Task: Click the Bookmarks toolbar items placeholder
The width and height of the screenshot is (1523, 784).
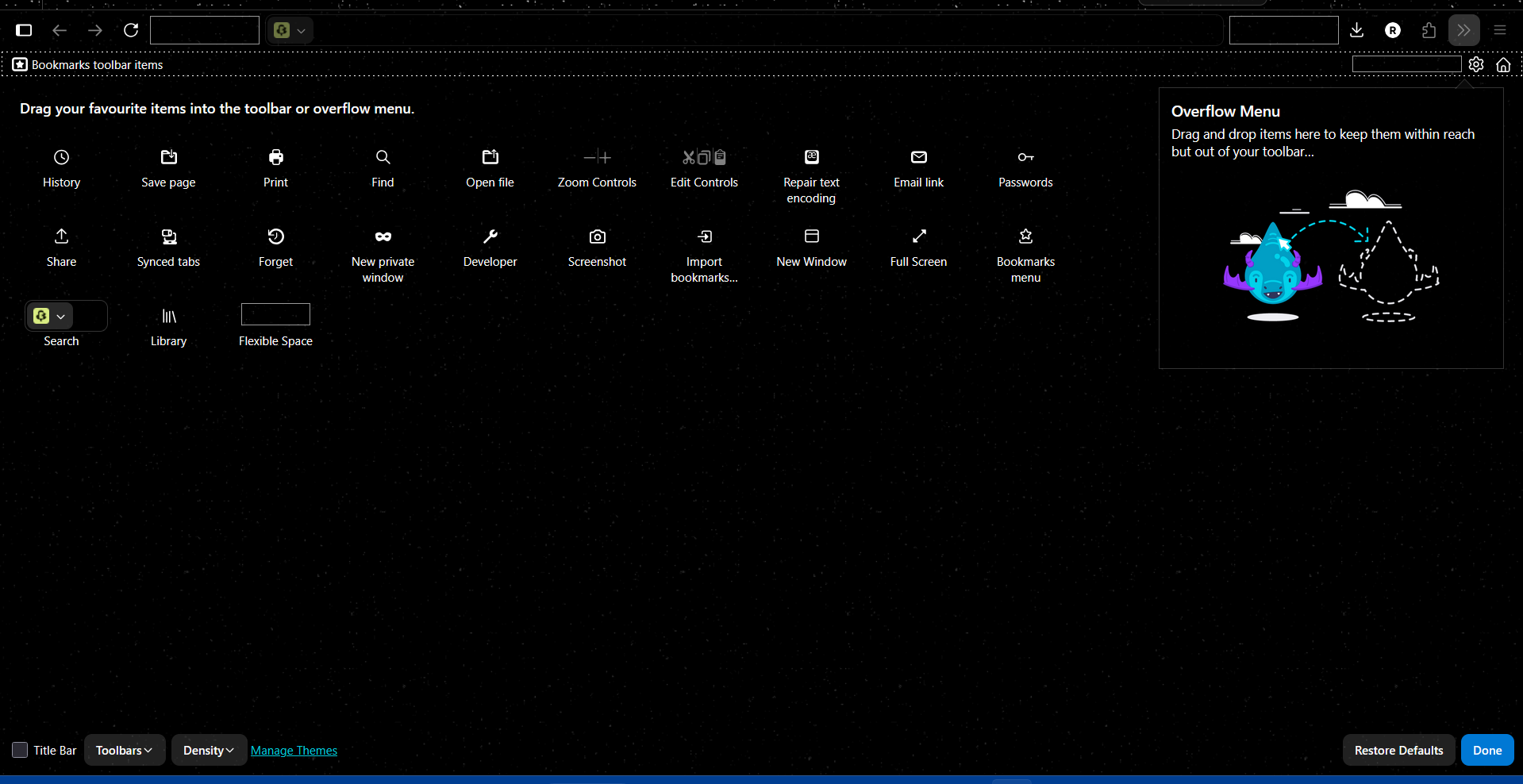Action: (x=88, y=65)
